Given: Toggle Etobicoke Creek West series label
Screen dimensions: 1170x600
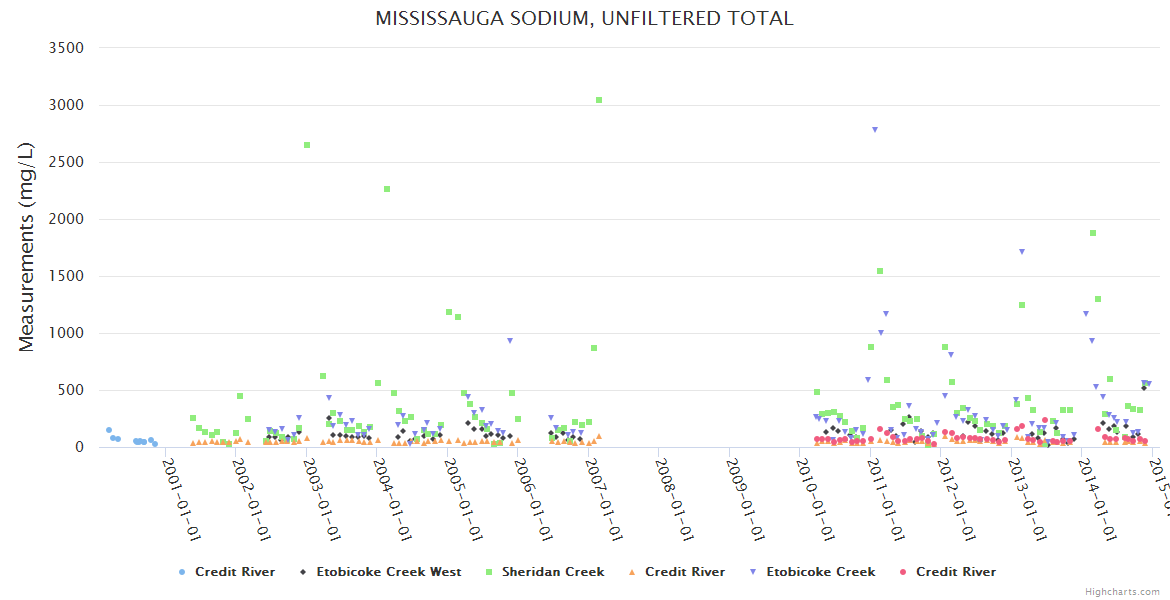Looking at the screenshot, I should tap(388, 572).
